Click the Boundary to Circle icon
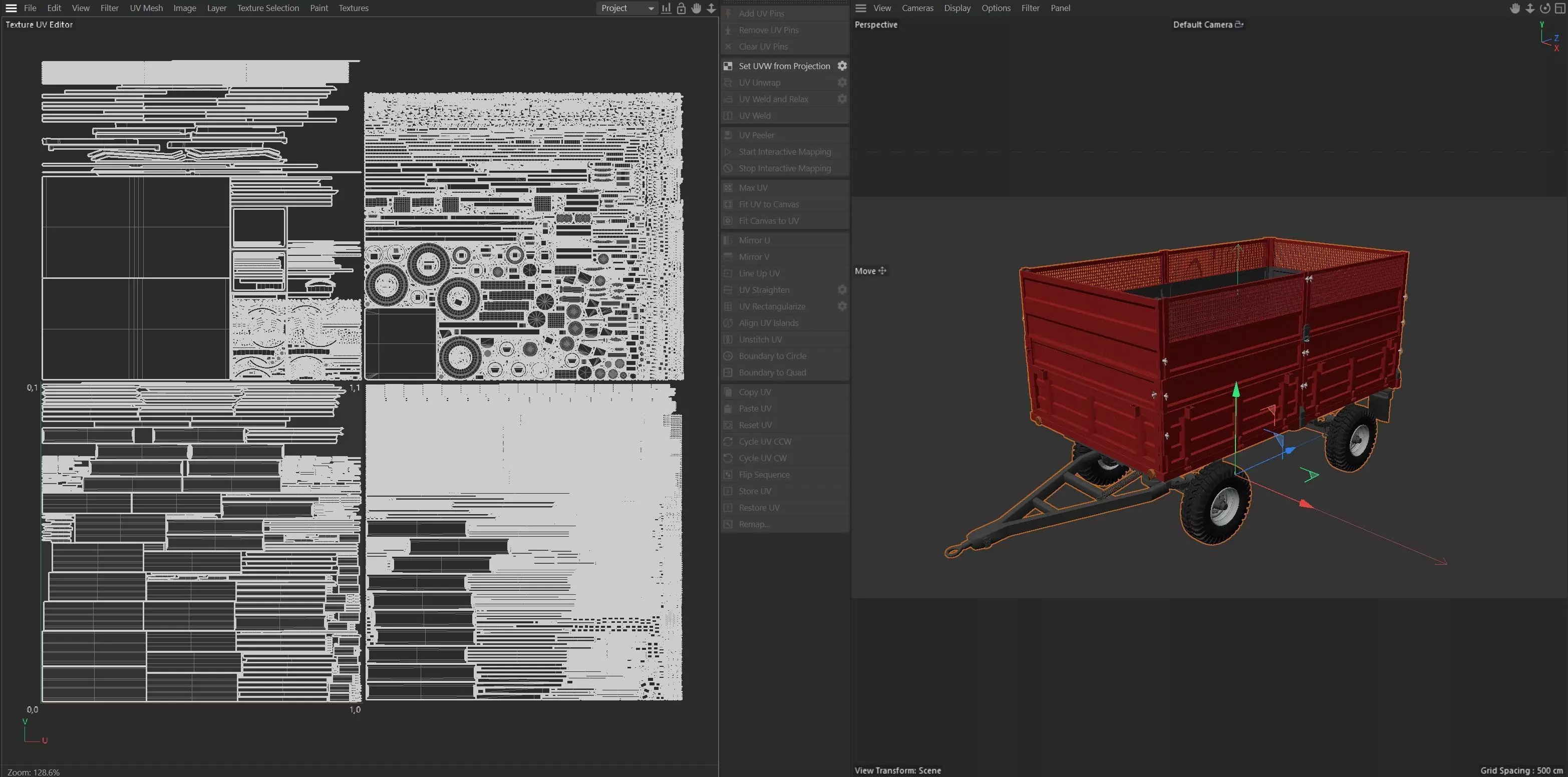 click(x=728, y=356)
